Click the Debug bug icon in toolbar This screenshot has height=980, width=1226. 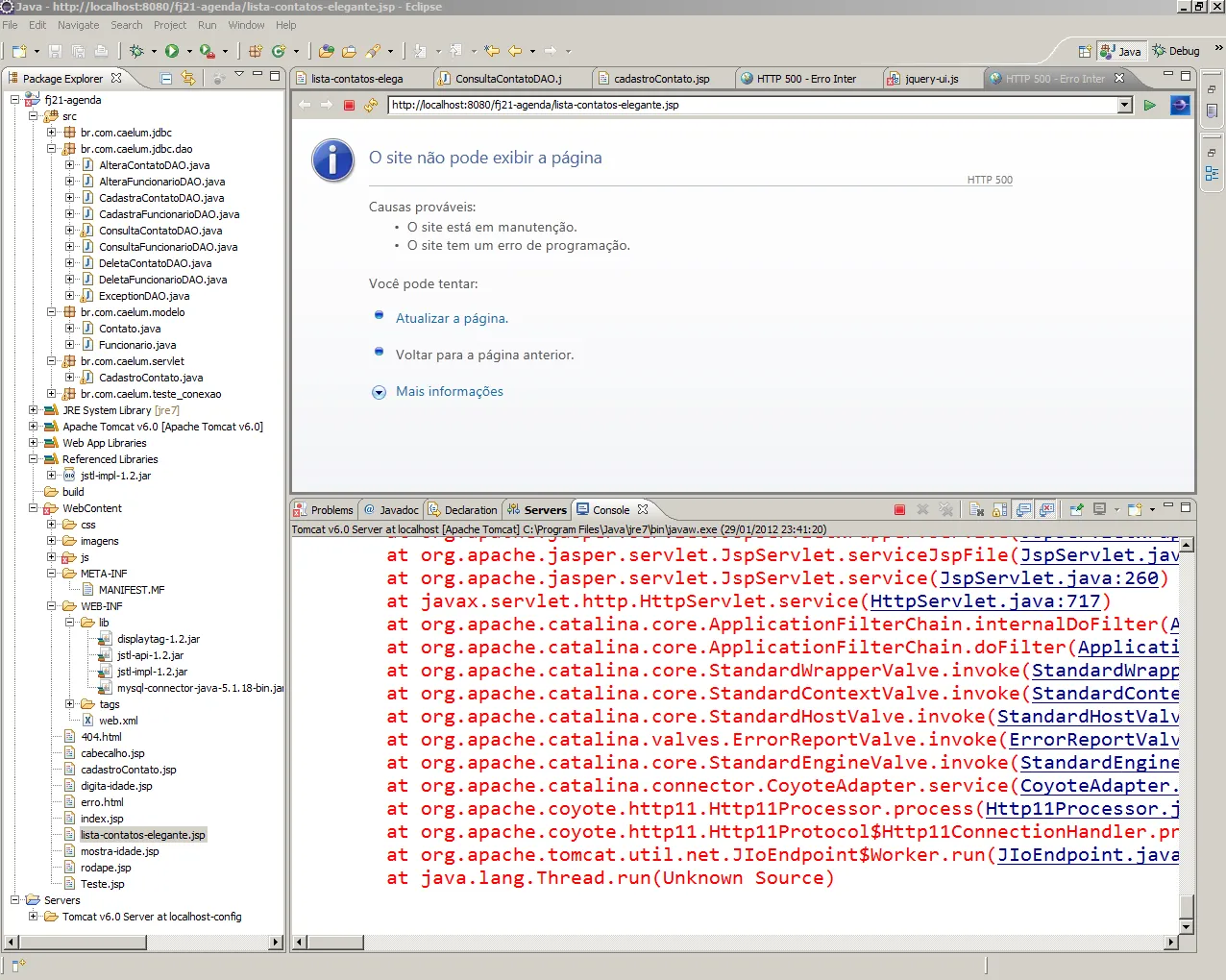click(137, 51)
